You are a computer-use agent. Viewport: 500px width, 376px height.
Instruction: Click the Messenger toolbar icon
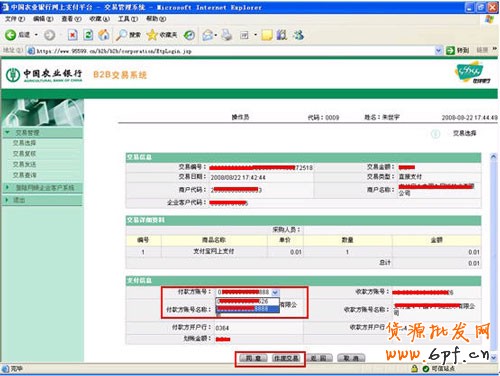pyautogui.click(x=298, y=35)
